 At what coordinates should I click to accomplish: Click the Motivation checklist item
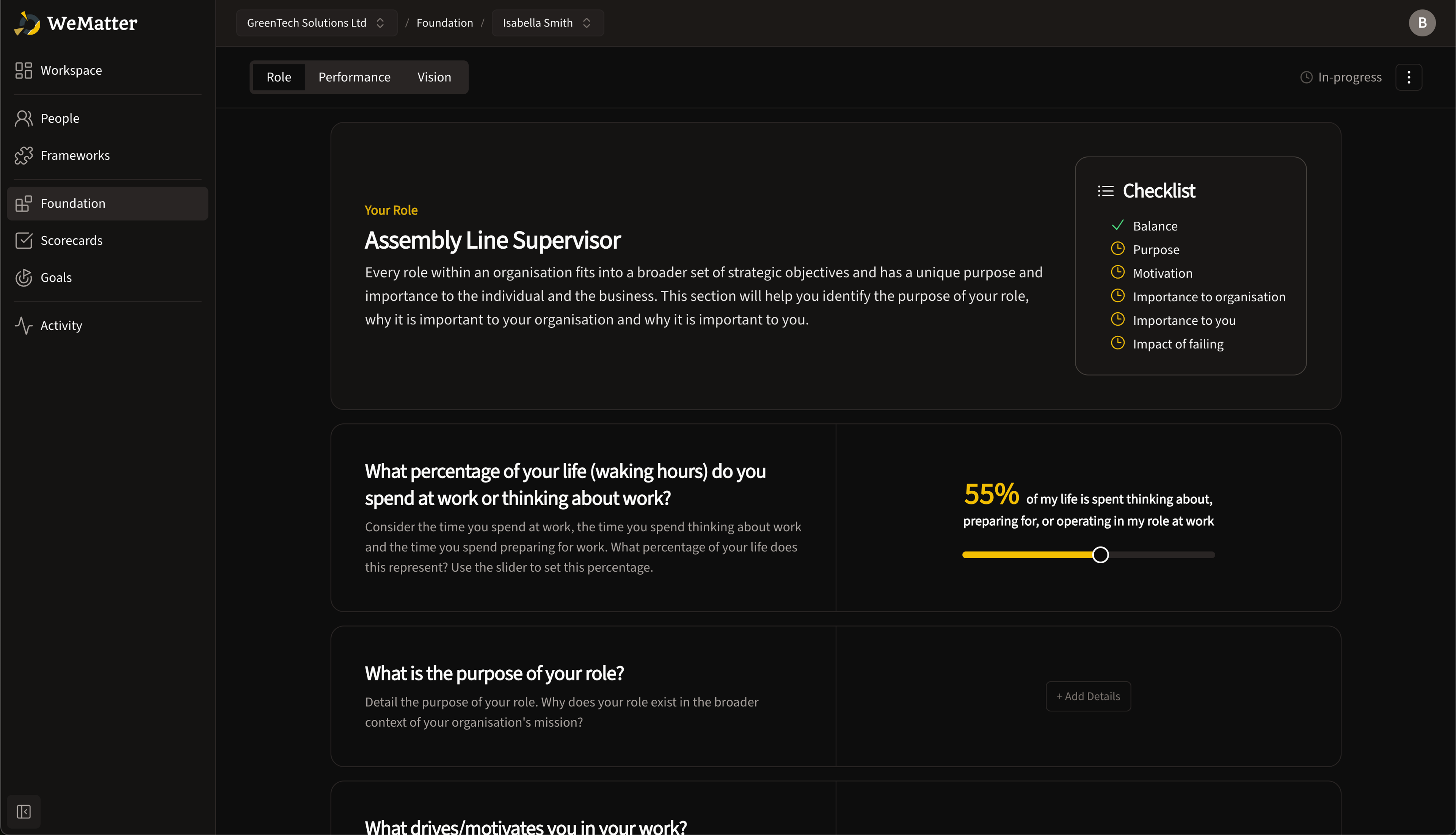coord(1162,273)
